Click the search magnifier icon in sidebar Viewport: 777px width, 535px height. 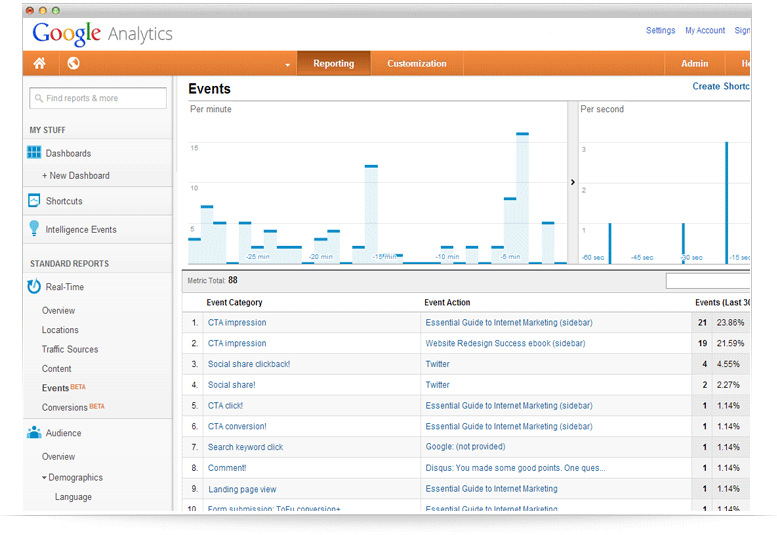pyautogui.click(x=39, y=98)
